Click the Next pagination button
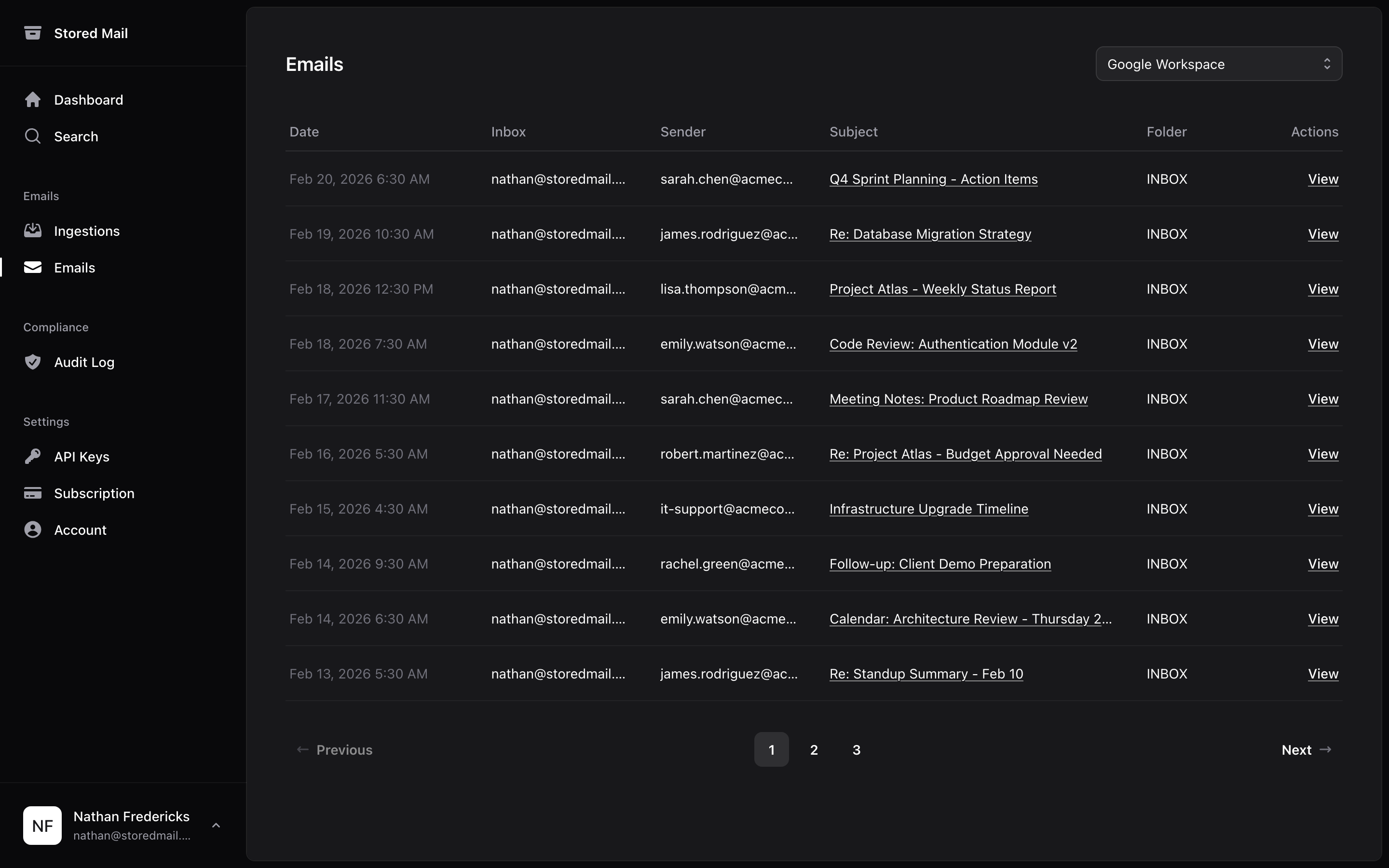This screenshot has width=1389, height=868. coord(1306,750)
